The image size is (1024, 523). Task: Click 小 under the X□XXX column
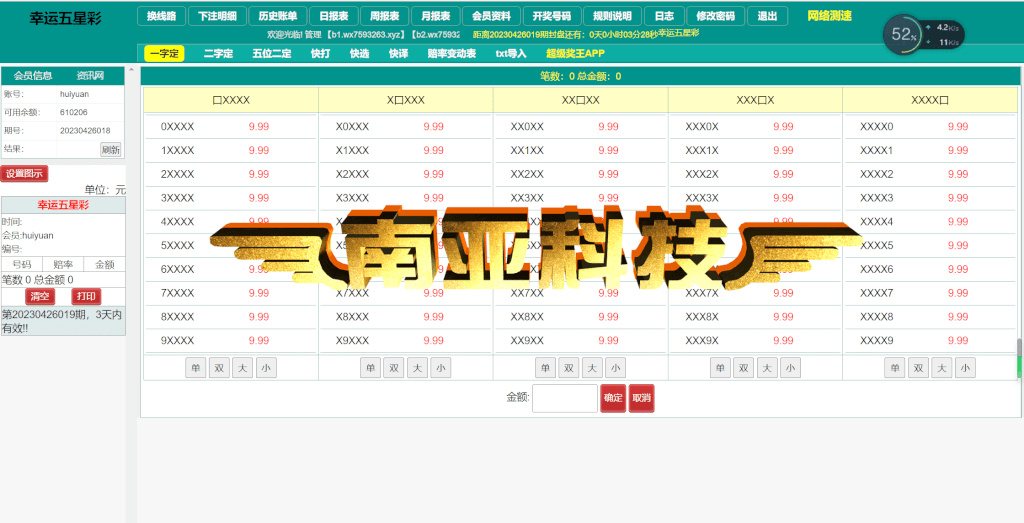point(441,368)
